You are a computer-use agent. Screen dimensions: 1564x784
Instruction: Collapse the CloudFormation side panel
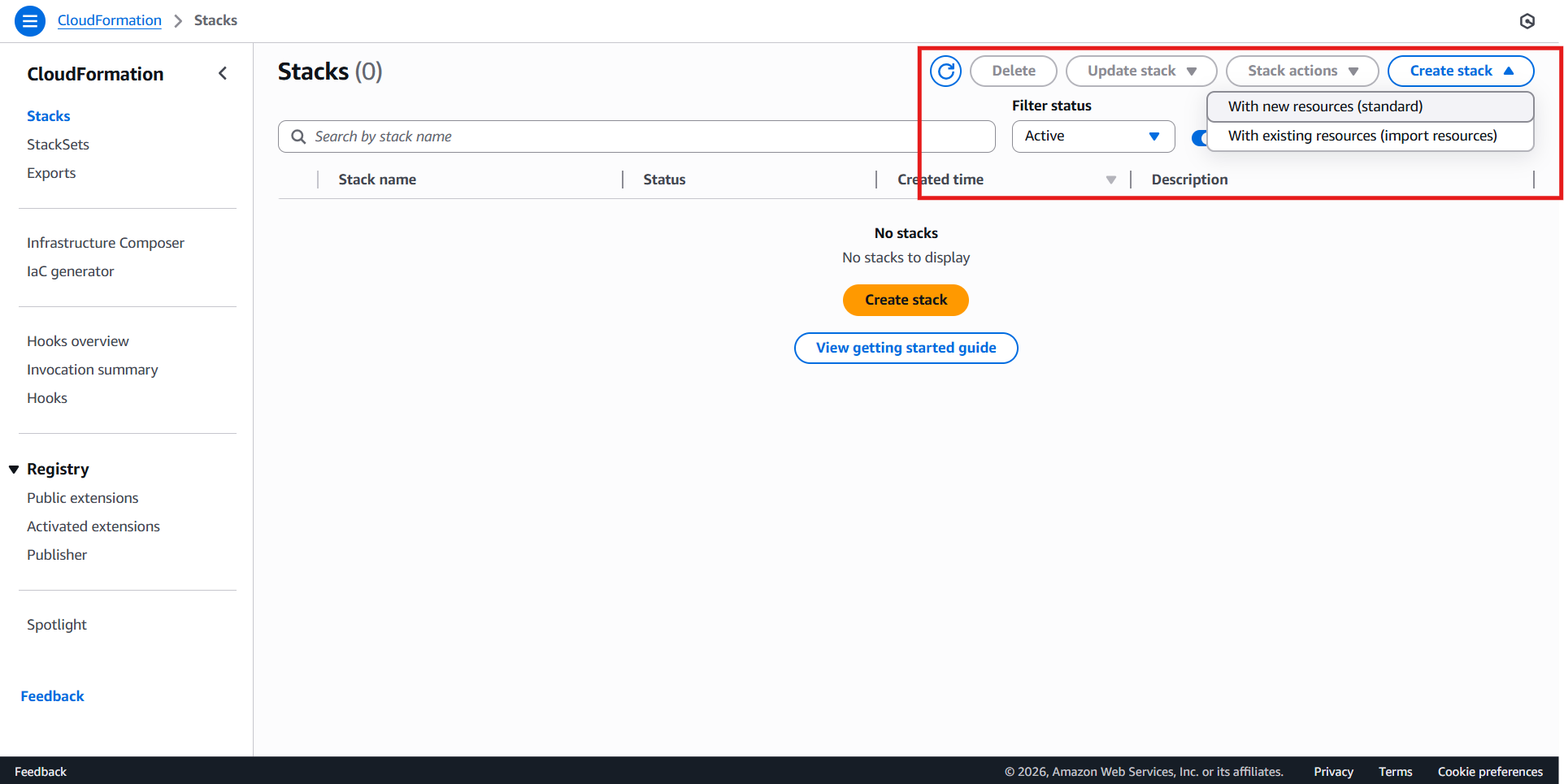223,74
